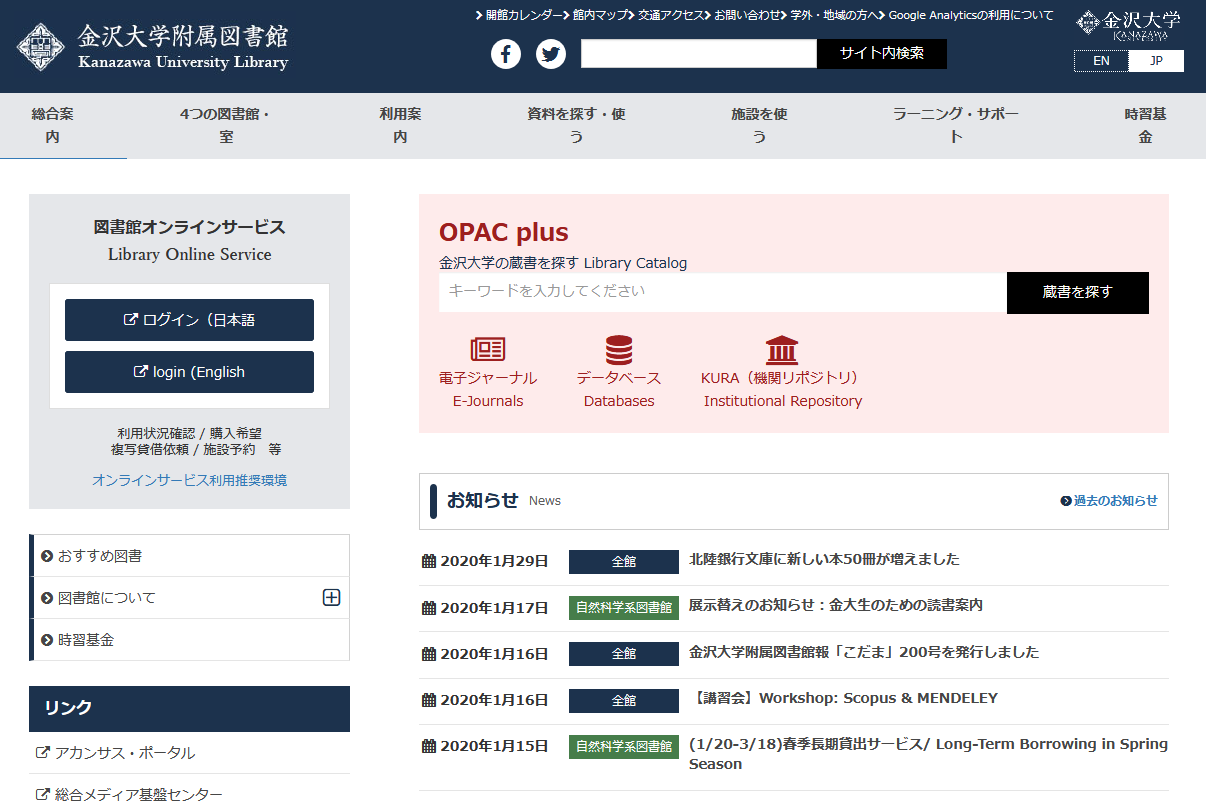Open the 資料を探す・使う navigation menu
Screen dimensions: 1206x806
[x=576, y=125]
